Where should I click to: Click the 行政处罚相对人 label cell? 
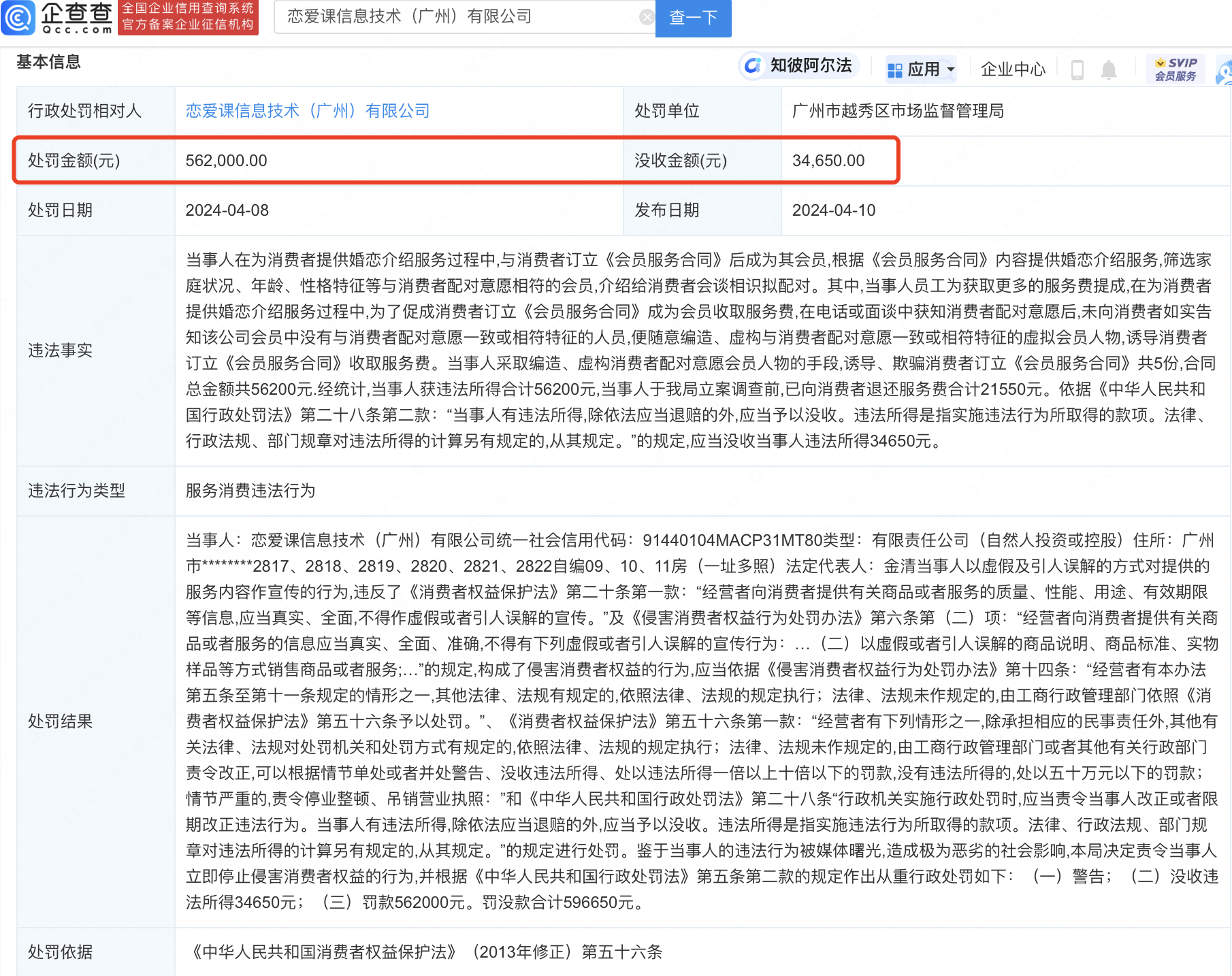[x=96, y=111]
